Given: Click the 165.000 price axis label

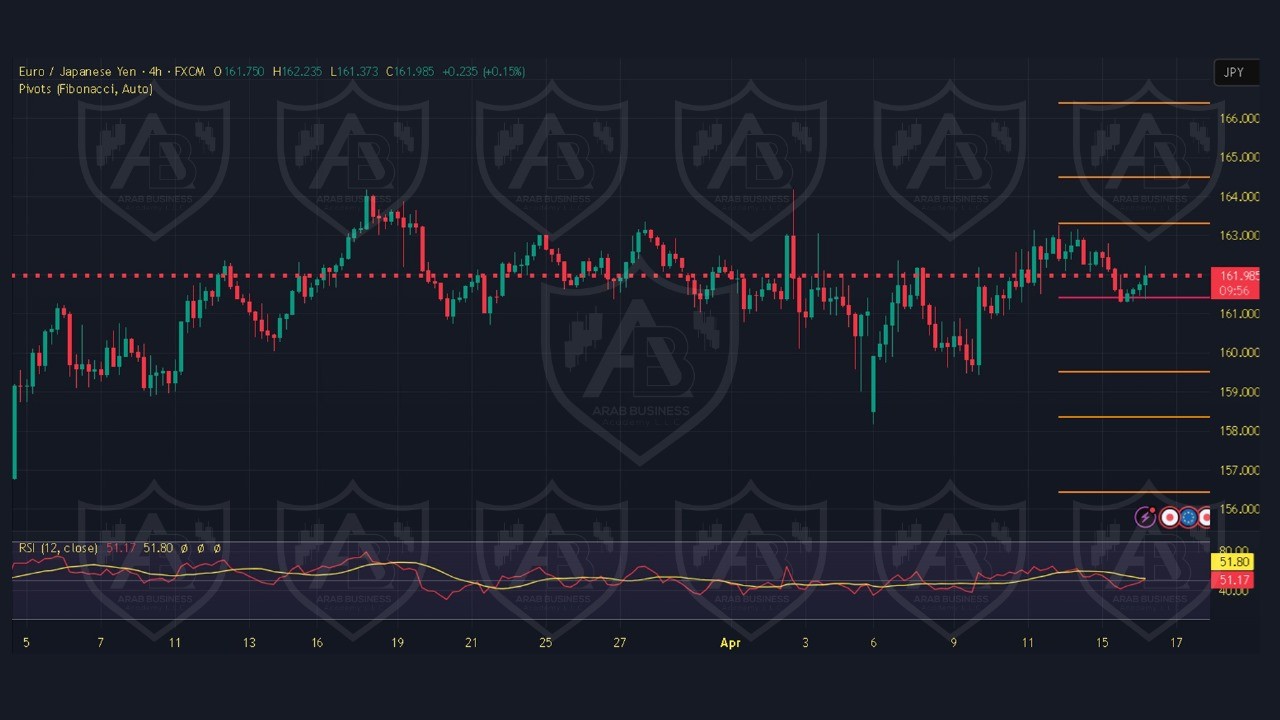Looking at the screenshot, I should tap(1239, 157).
